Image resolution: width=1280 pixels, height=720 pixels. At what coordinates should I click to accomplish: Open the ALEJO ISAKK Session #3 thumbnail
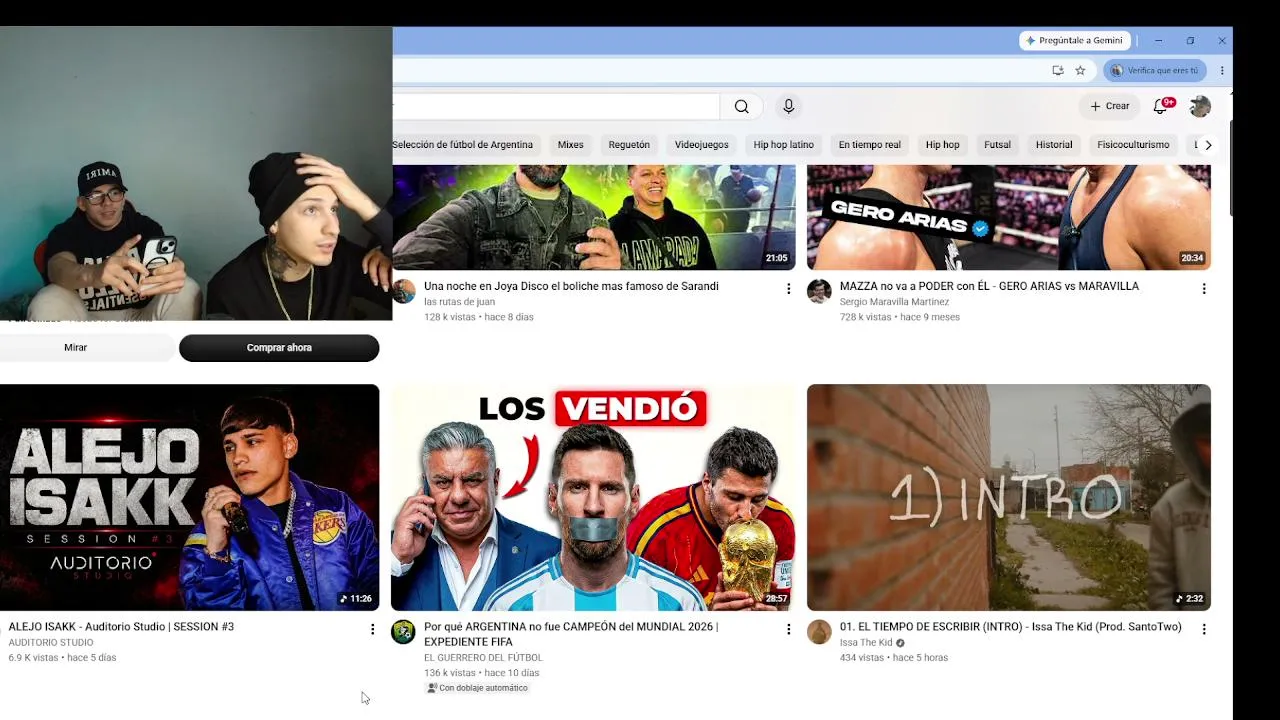(189, 497)
